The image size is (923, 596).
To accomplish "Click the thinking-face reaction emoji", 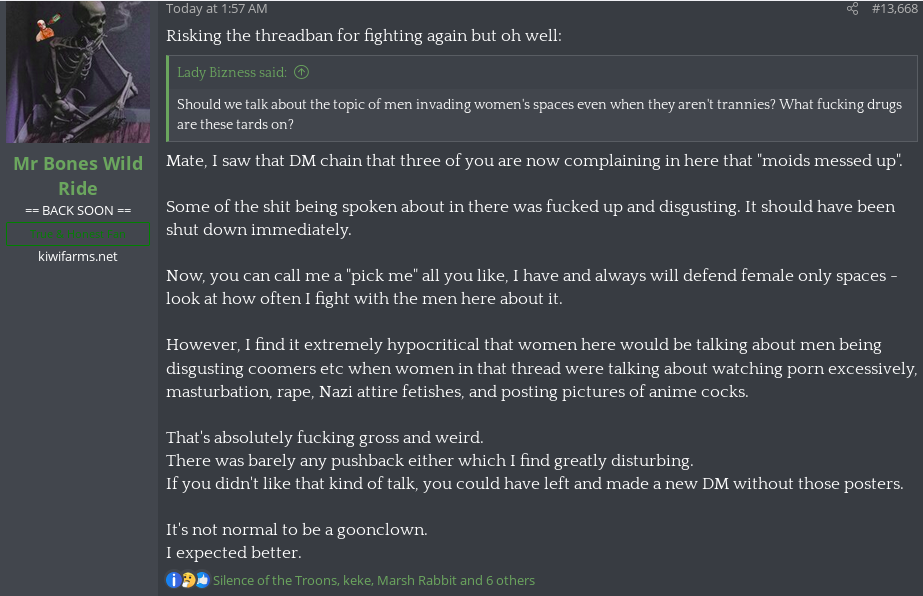I will [x=187, y=580].
